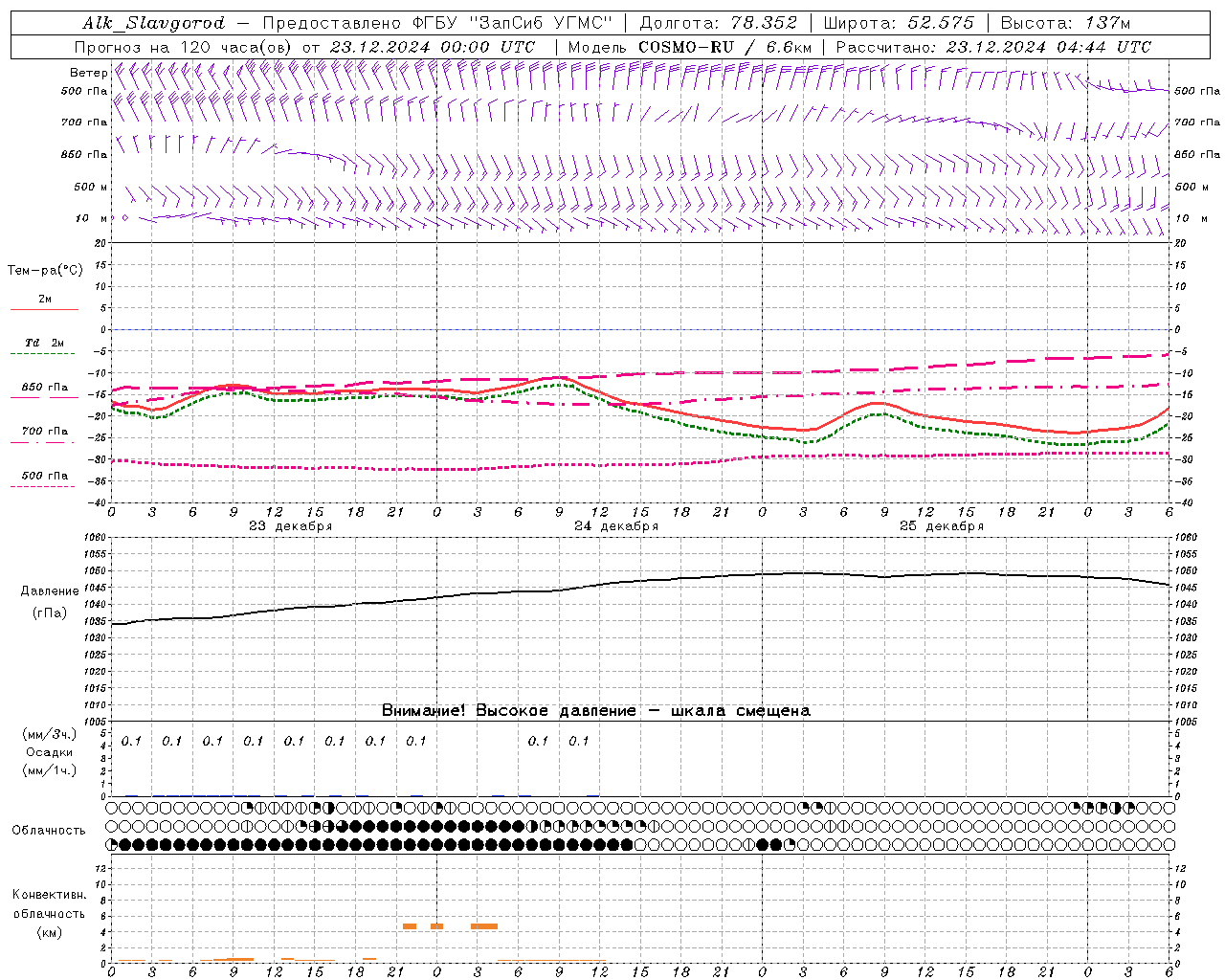Select the 500 гПа dotted legend entry

[44, 476]
